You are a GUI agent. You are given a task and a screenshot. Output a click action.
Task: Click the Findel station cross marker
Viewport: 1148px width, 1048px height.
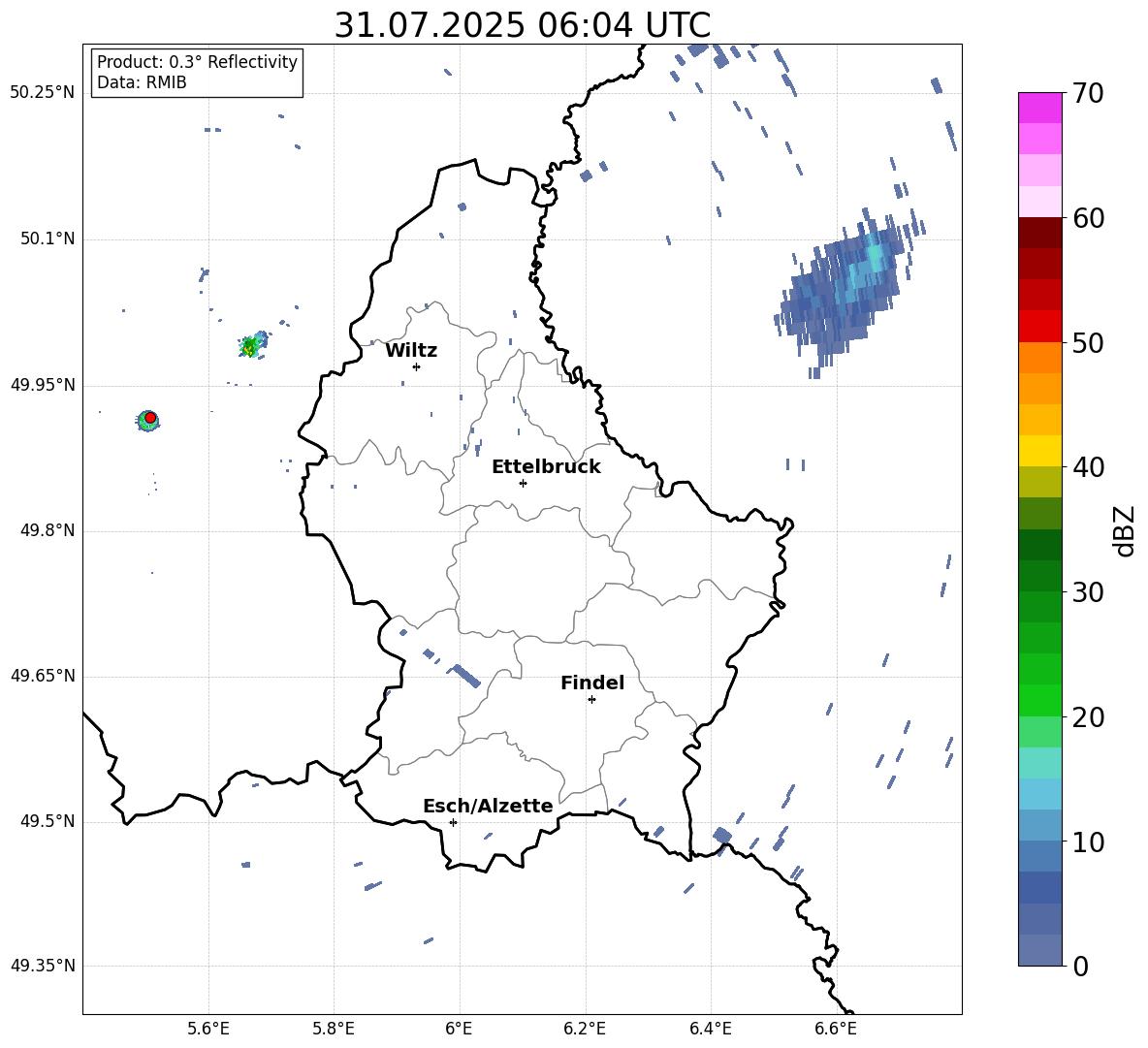coord(591,700)
